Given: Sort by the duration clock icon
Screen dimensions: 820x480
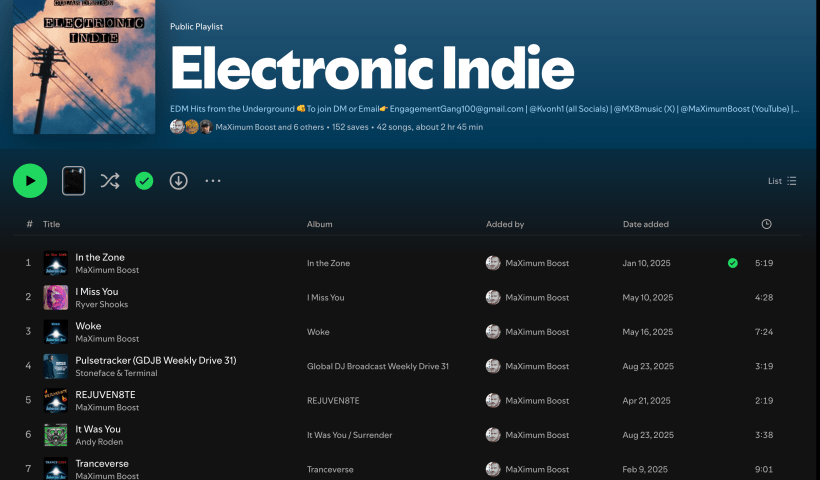Looking at the screenshot, I should [766, 224].
